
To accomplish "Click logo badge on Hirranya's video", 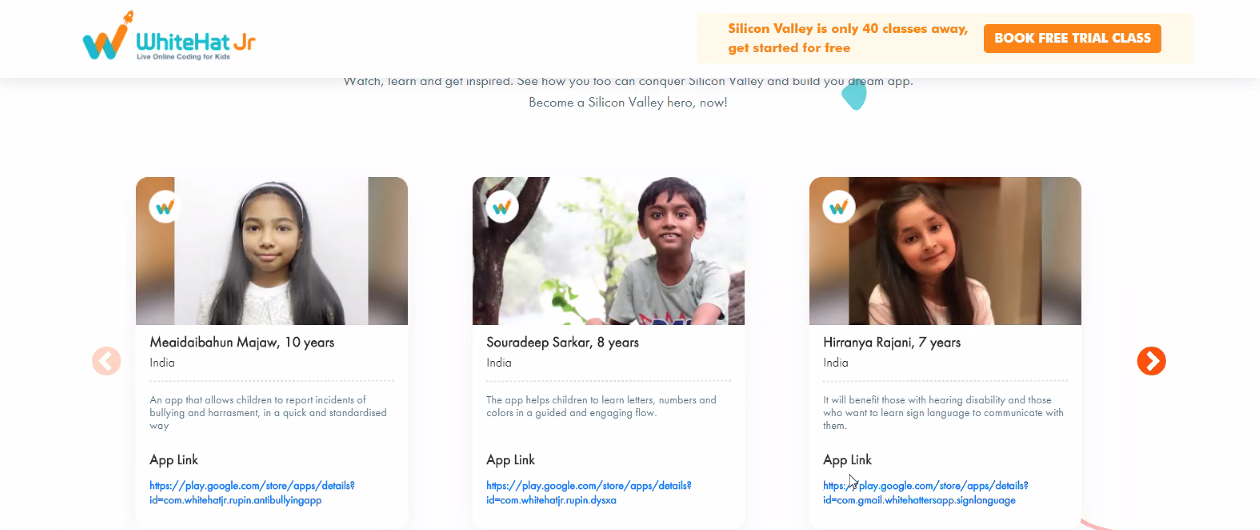I will pyautogui.click(x=838, y=207).
